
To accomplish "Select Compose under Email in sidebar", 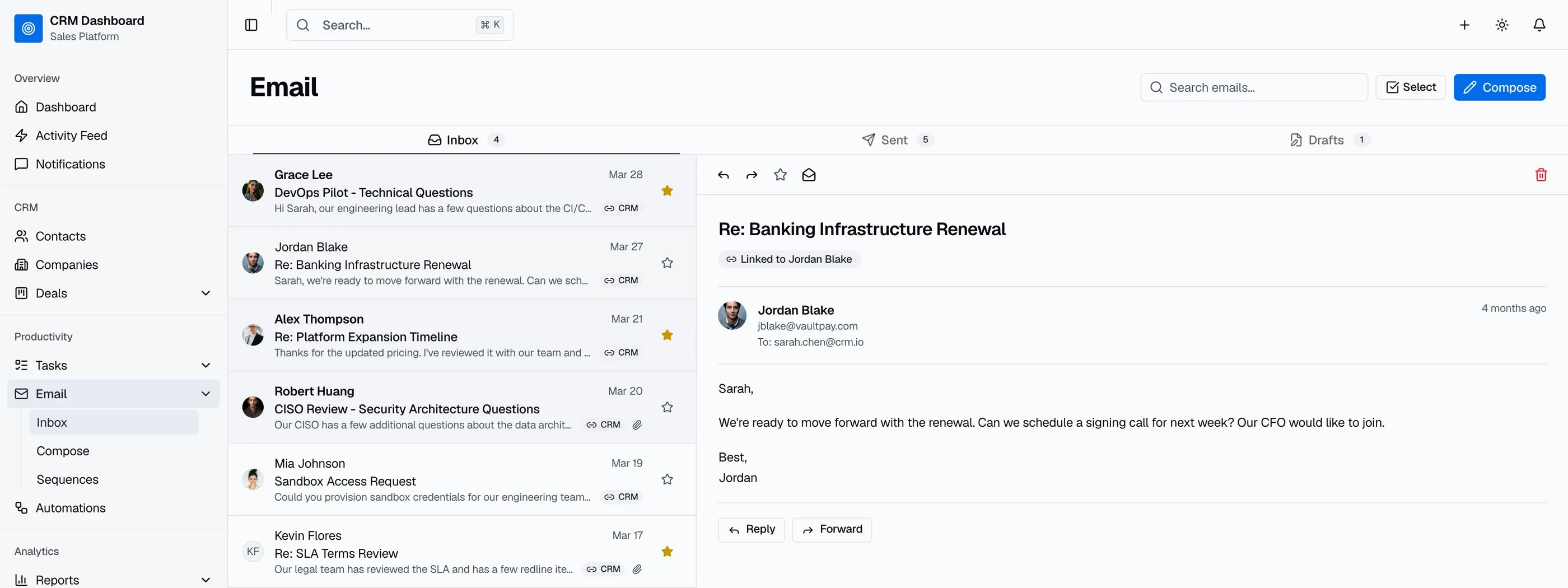I will pos(114,451).
